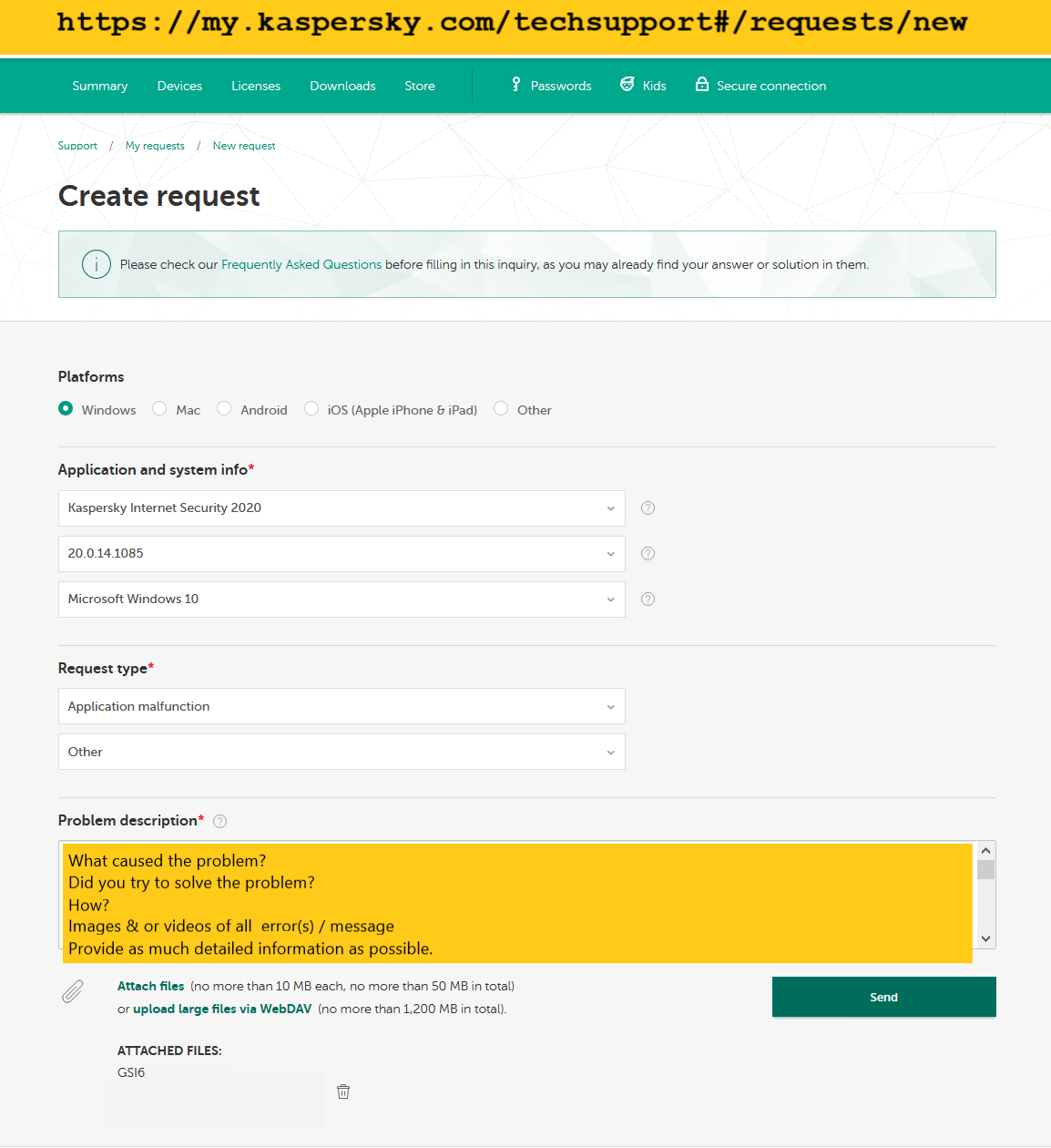Select the Other platform radio button
Image resolution: width=1051 pixels, height=1148 pixels.
pyautogui.click(x=501, y=408)
